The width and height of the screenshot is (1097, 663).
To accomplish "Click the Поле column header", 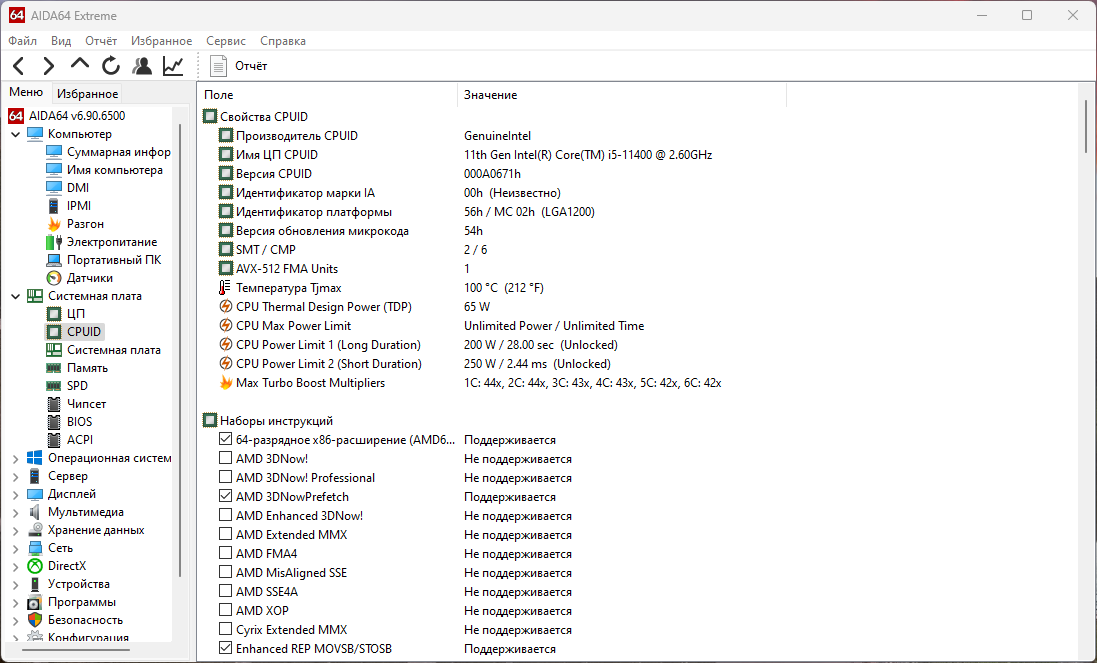I will pyautogui.click(x=328, y=95).
